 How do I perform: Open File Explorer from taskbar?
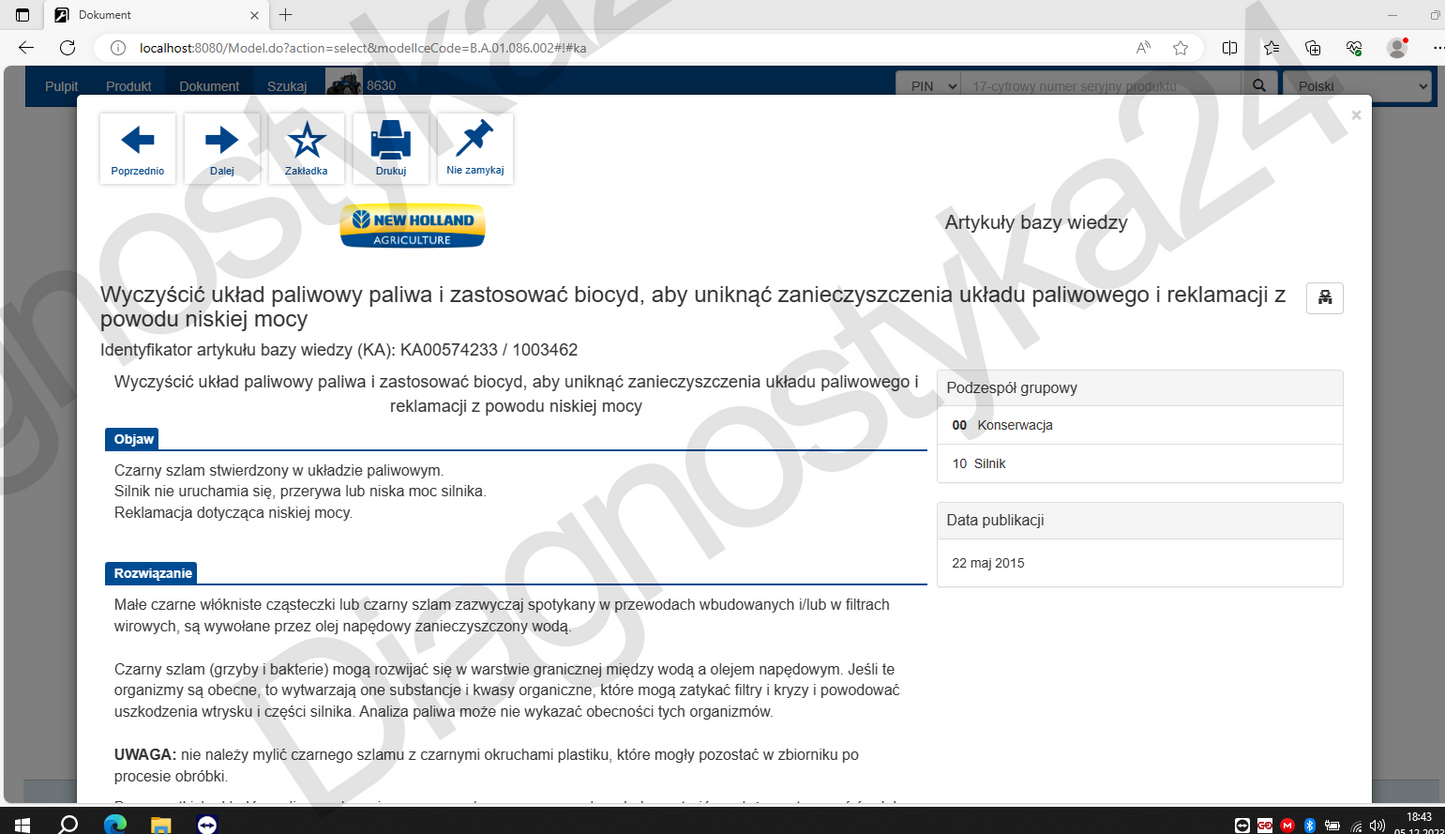pos(161,824)
